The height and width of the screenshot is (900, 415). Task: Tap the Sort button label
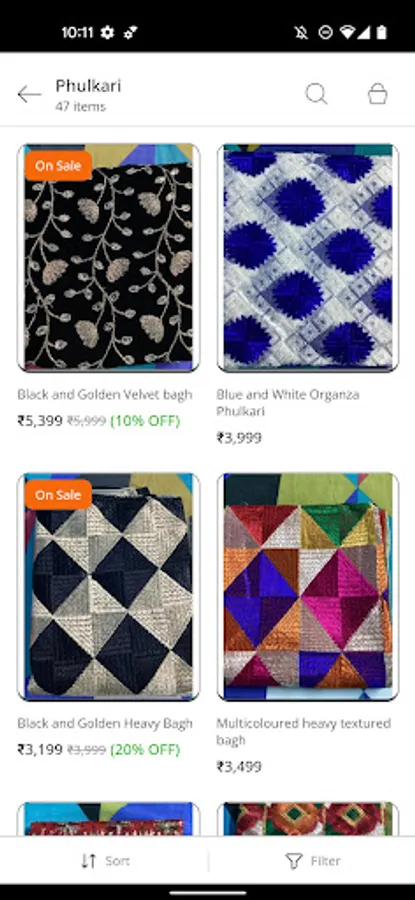click(x=117, y=861)
